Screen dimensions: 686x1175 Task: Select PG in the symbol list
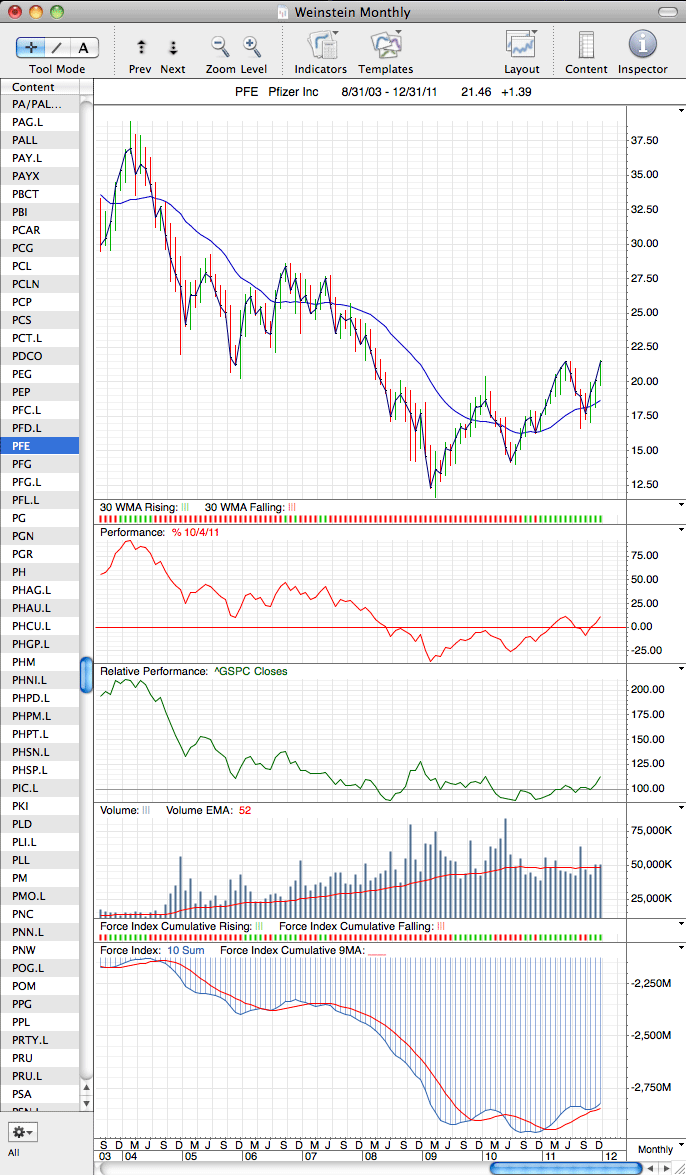pyautogui.click(x=40, y=517)
